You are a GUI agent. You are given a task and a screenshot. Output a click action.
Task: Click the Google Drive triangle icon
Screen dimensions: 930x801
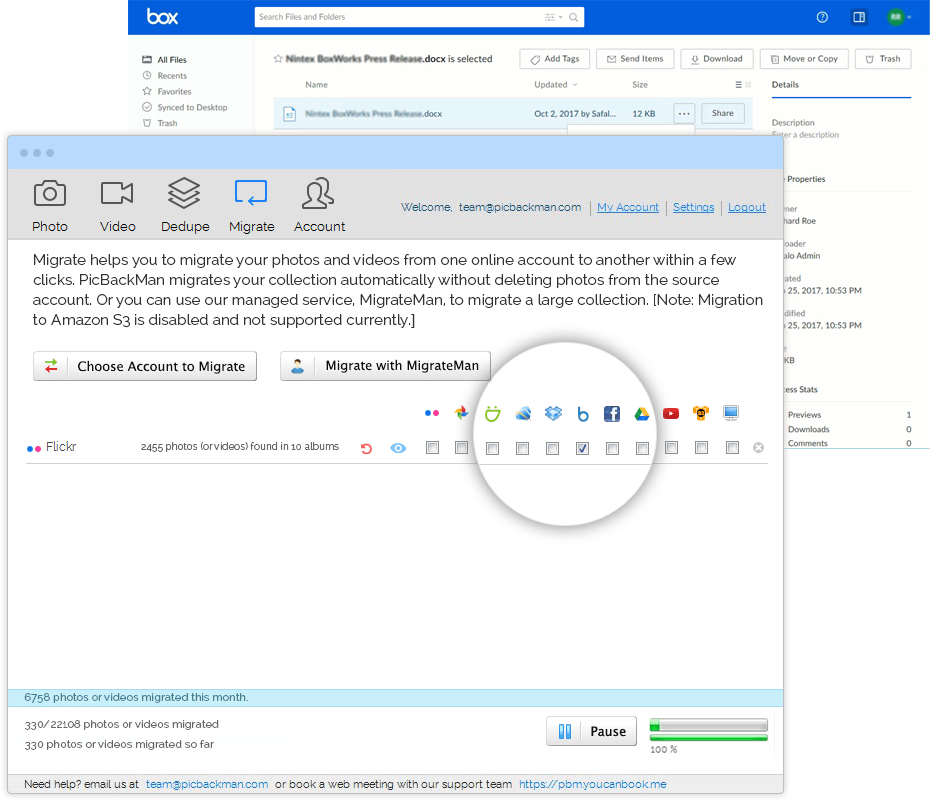642,414
